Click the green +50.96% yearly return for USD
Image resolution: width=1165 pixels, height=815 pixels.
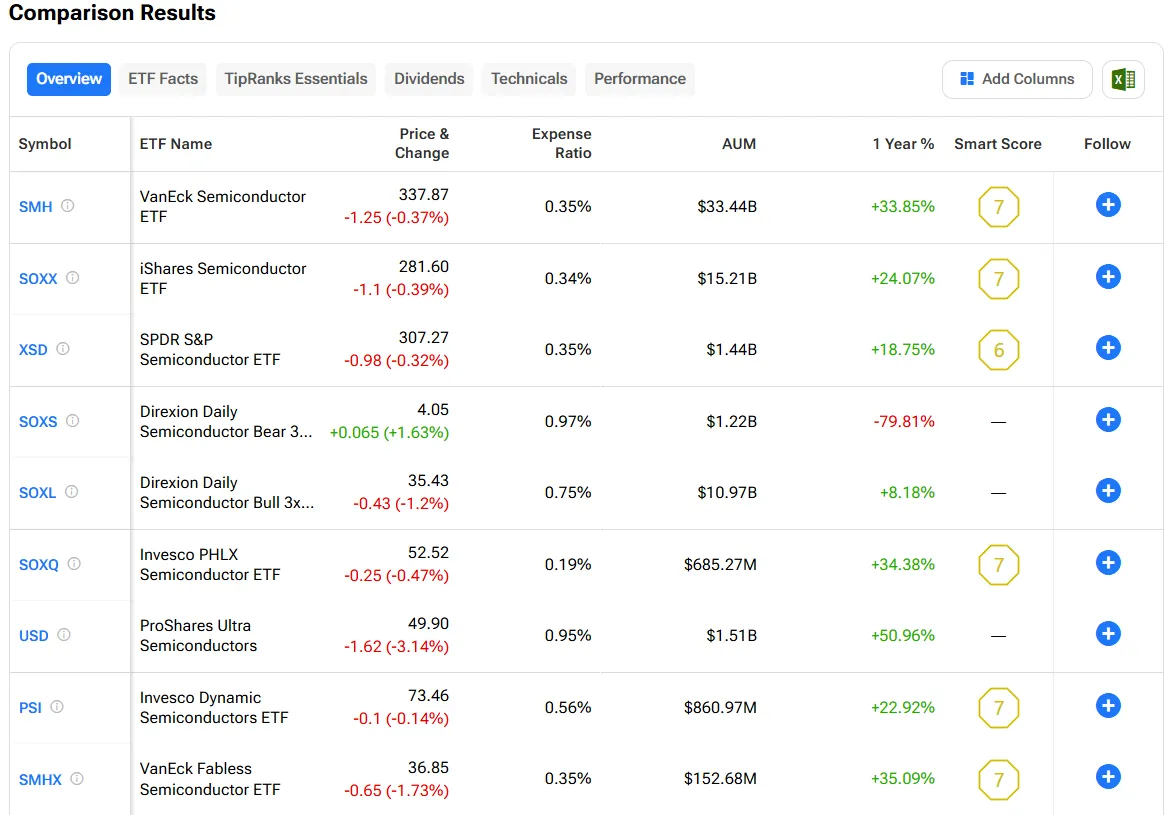(x=903, y=635)
